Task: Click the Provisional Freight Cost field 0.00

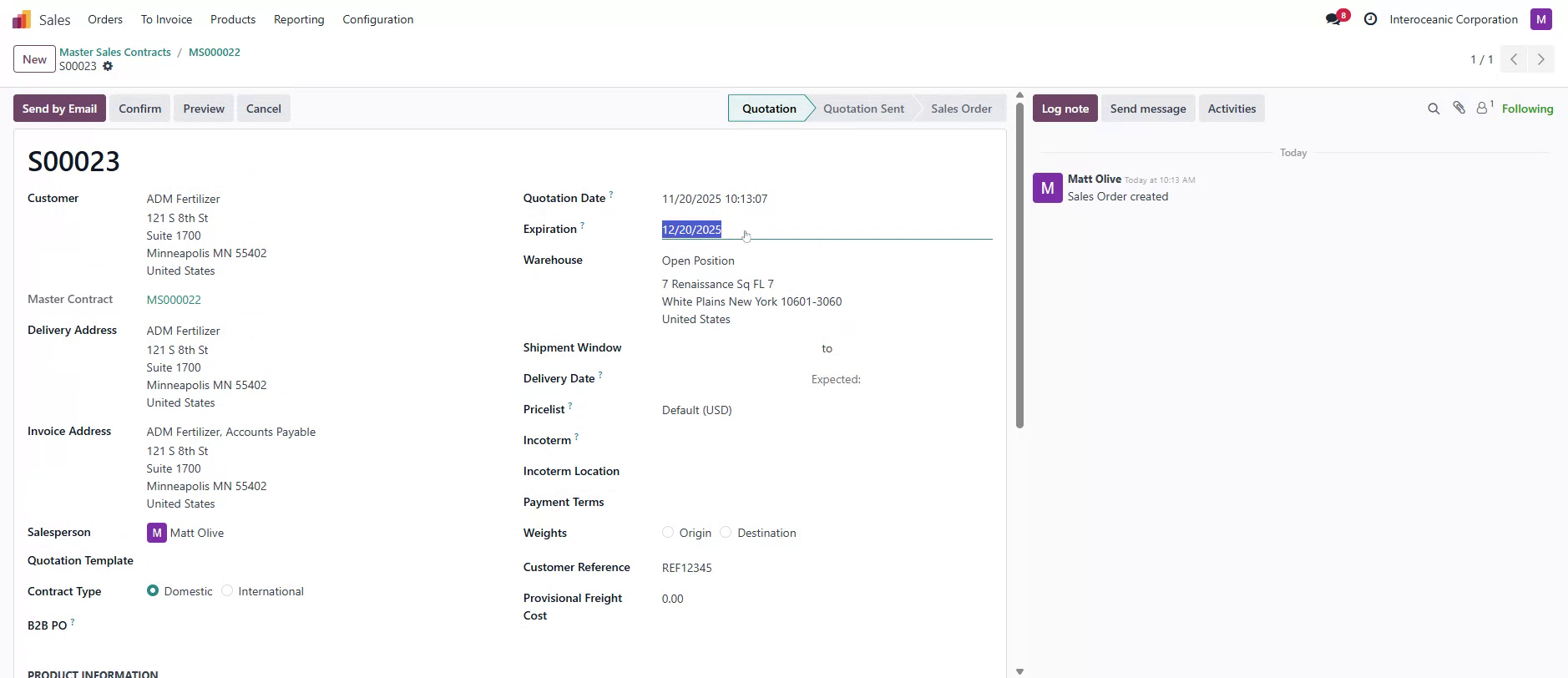Action: [x=827, y=599]
